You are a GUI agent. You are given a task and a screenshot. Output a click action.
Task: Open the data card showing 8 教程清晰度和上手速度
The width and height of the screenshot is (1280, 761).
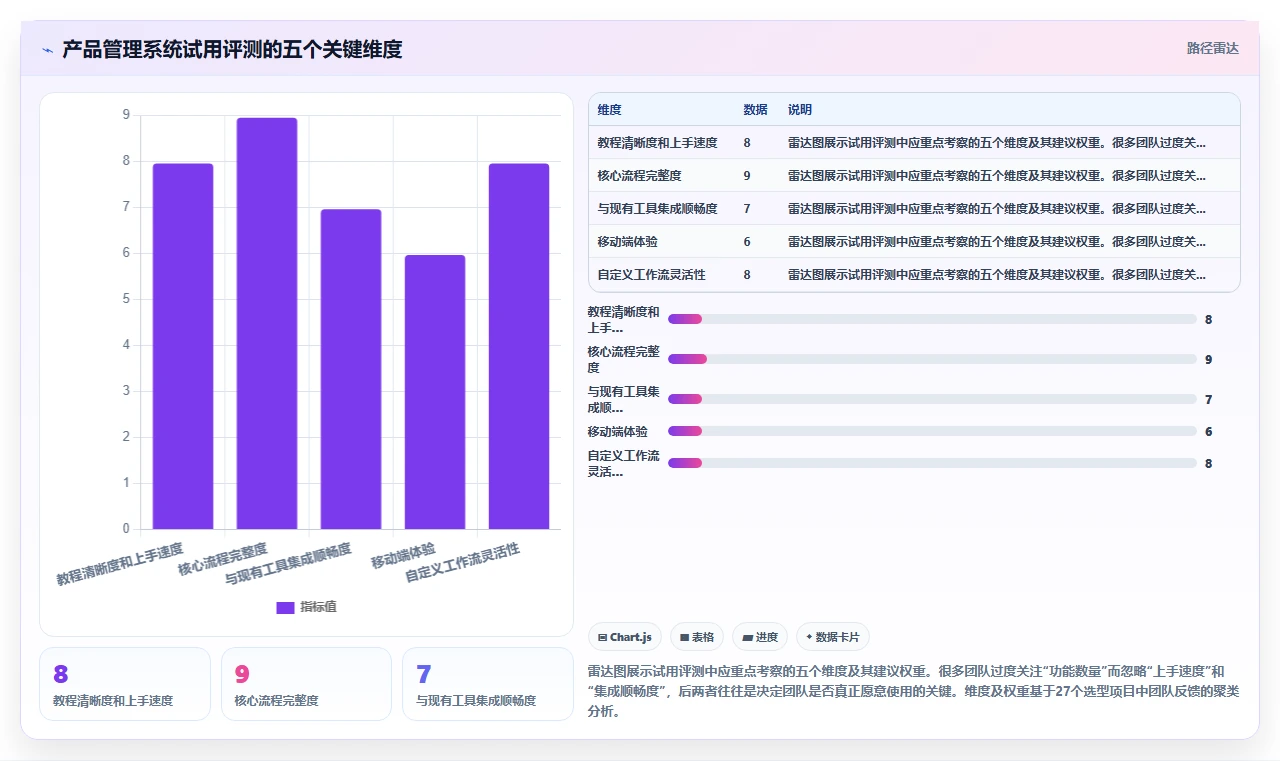(x=125, y=684)
